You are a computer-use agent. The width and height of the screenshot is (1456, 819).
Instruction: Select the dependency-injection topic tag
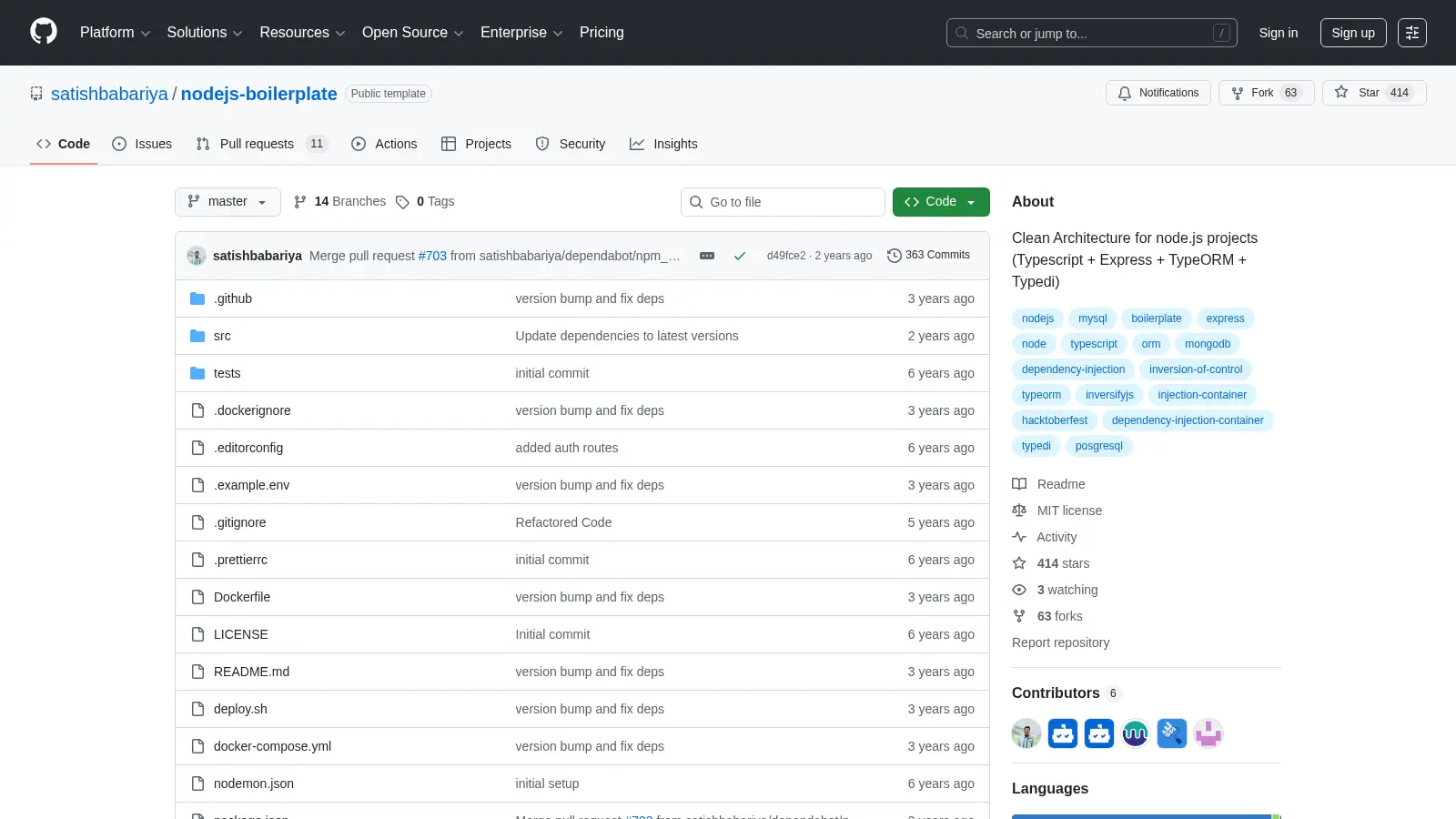(1073, 369)
